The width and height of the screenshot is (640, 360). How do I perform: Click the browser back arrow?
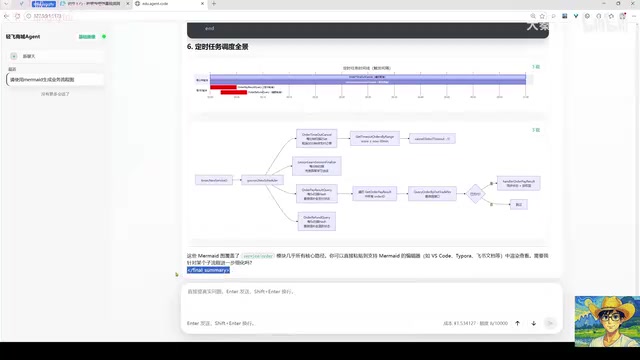pyautogui.click(x=6, y=16)
